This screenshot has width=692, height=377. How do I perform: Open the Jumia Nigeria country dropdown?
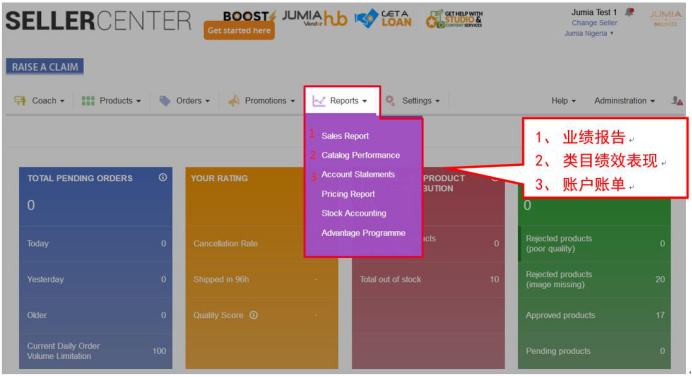(x=589, y=34)
